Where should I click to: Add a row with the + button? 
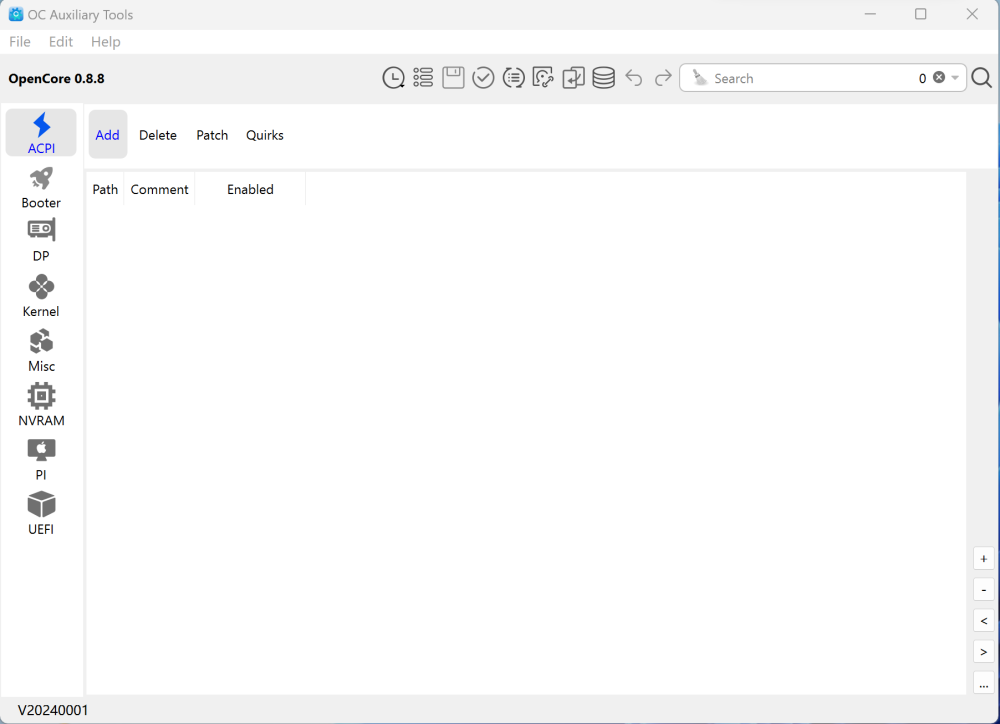[x=983, y=559]
